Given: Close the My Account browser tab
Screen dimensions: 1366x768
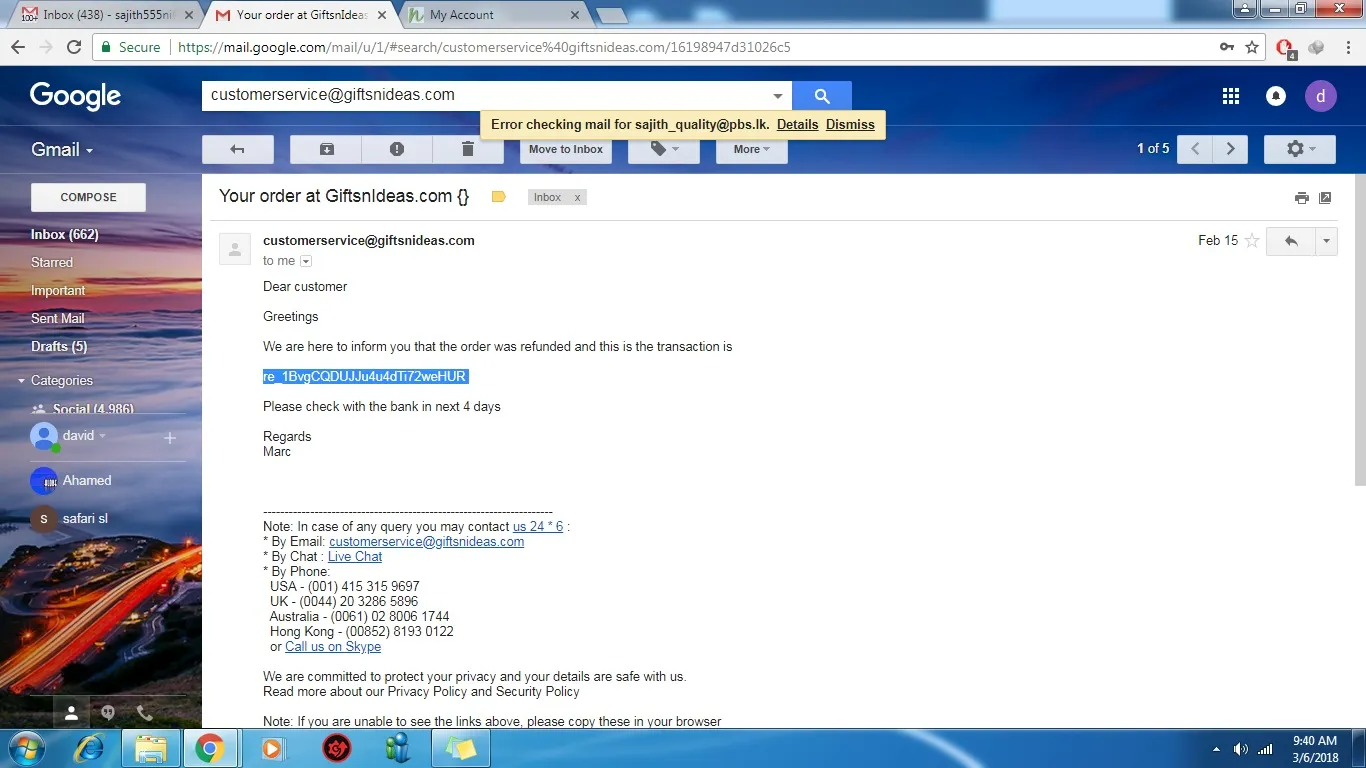Looking at the screenshot, I should coord(575,15).
